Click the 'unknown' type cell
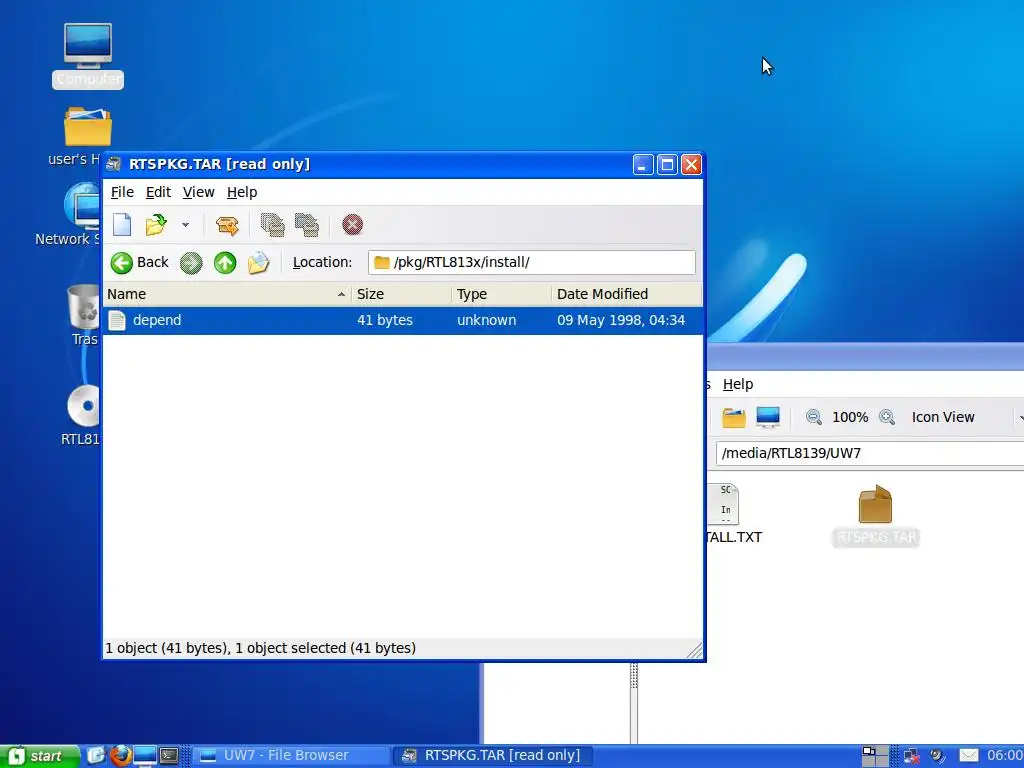This screenshot has width=1024, height=768. tap(487, 321)
